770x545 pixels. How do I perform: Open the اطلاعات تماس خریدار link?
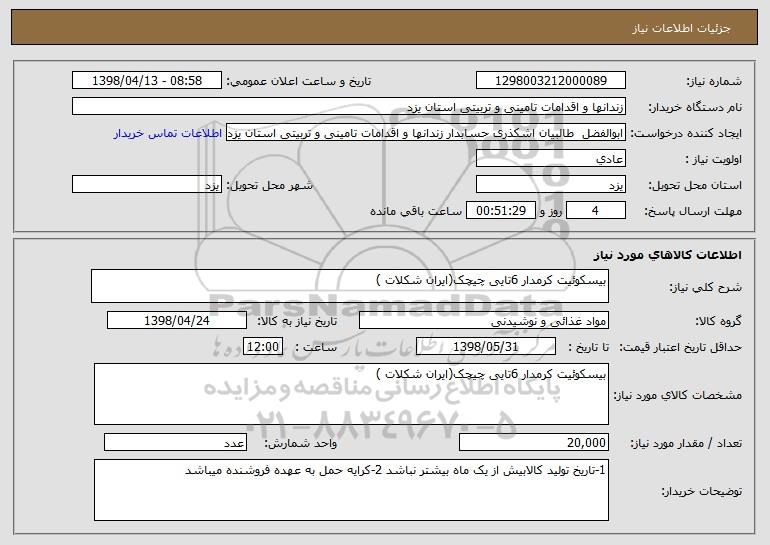(x=168, y=134)
